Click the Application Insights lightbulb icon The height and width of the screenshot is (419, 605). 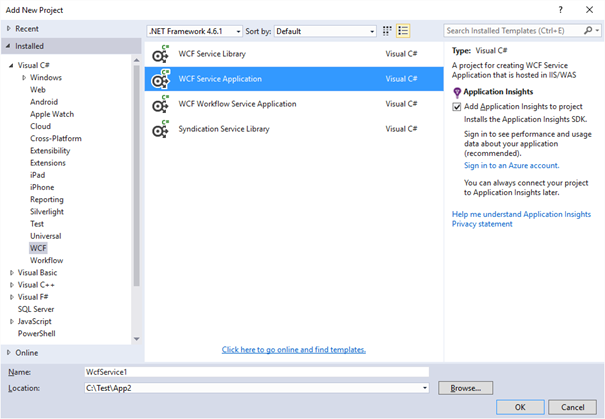click(457, 93)
